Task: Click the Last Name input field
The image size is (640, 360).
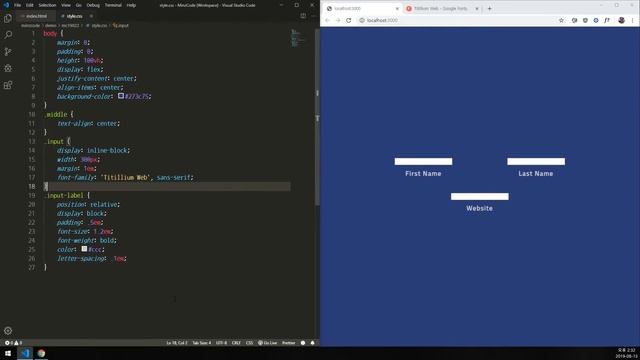Action: [536, 162]
